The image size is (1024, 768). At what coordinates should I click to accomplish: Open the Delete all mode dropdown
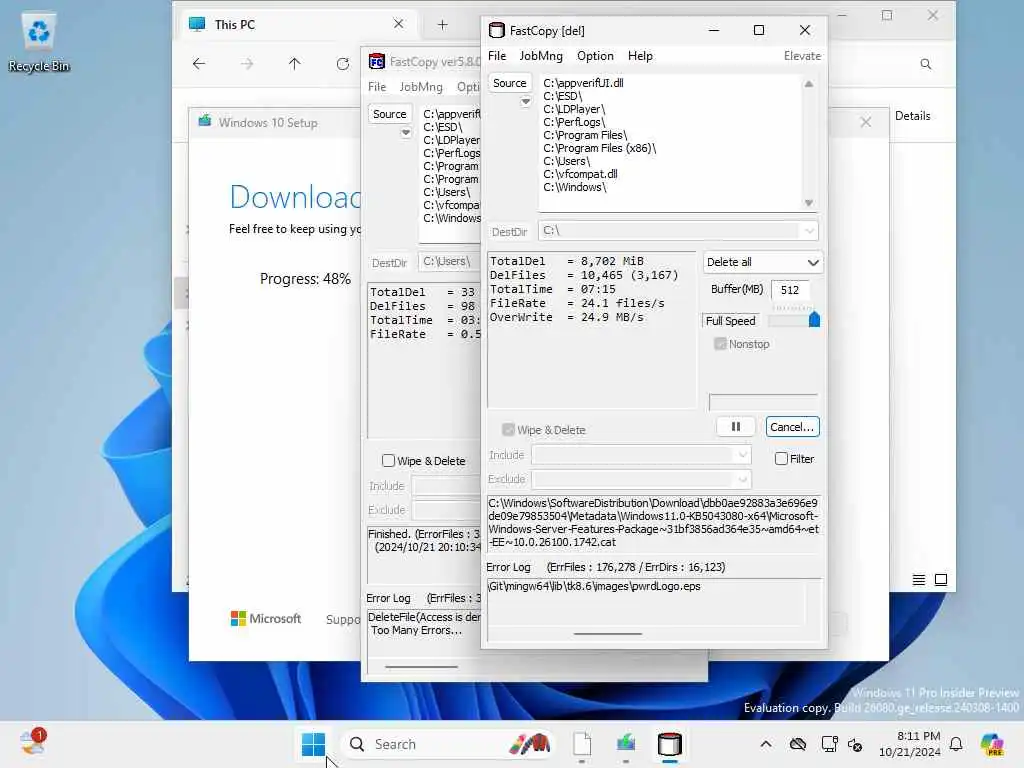pyautogui.click(x=762, y=262)
